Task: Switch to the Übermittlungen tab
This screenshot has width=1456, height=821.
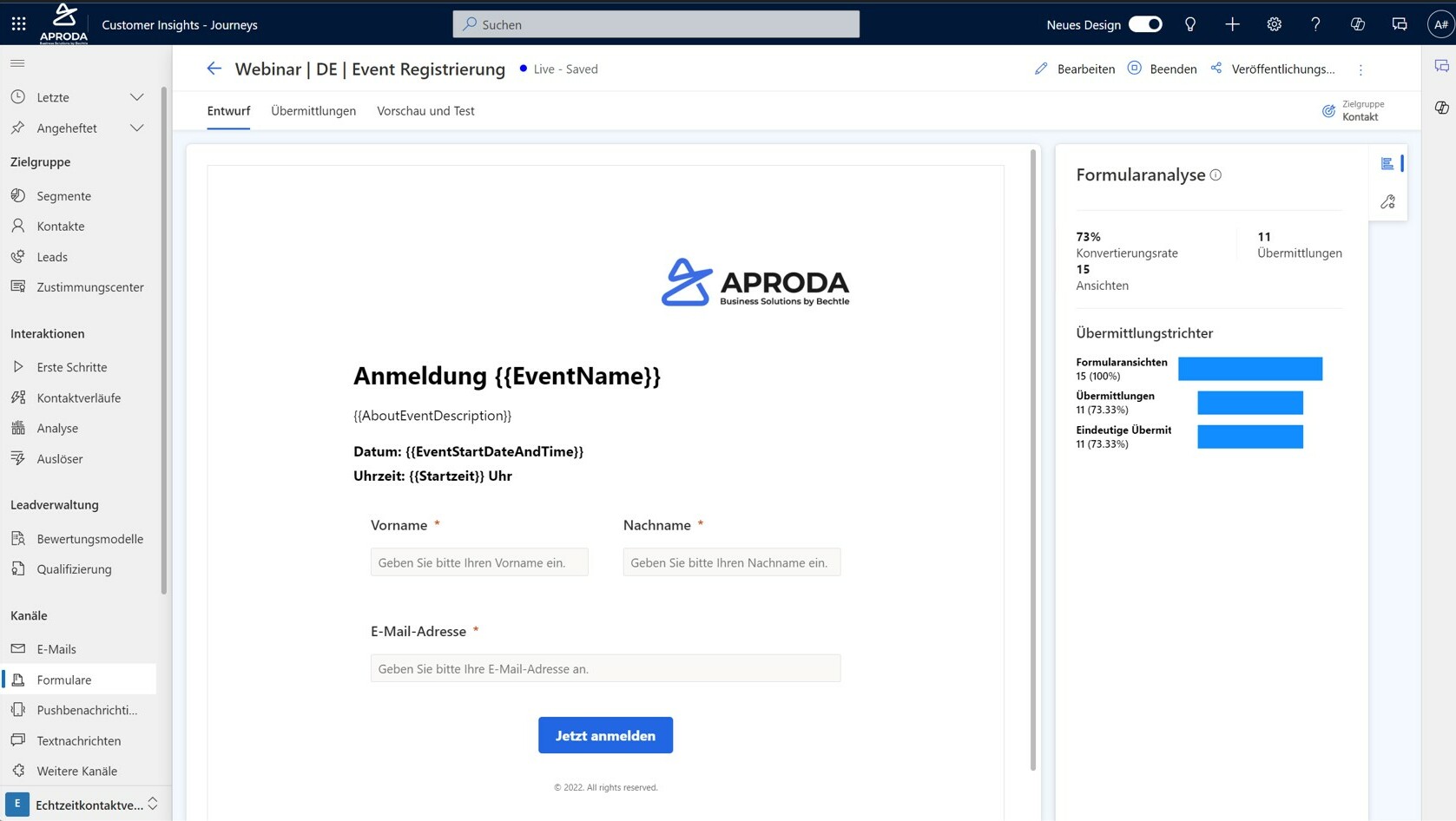Action: (313, 110)
